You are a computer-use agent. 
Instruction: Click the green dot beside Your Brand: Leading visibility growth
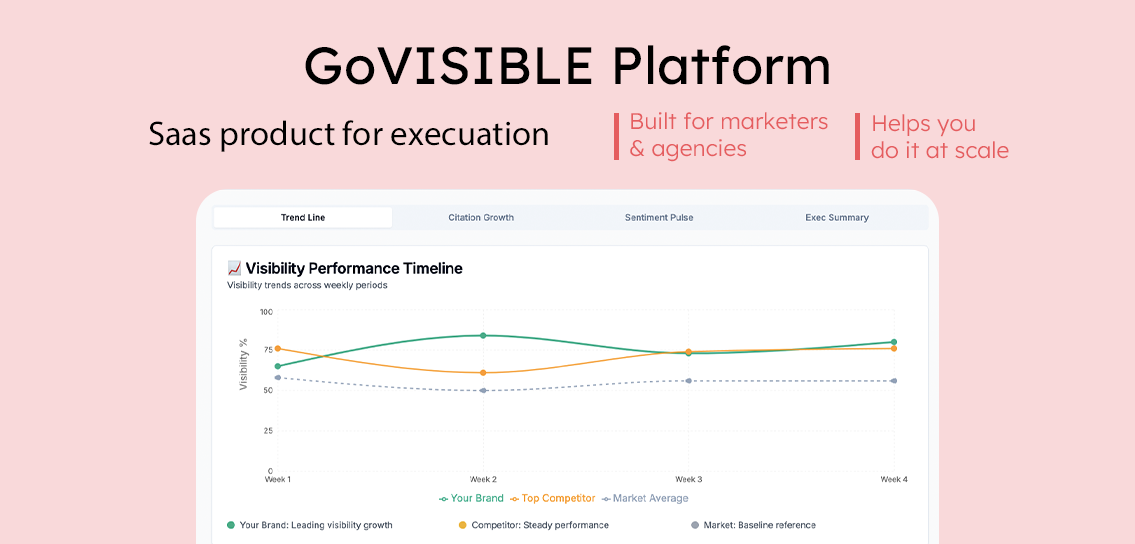[x=231, y=525]
